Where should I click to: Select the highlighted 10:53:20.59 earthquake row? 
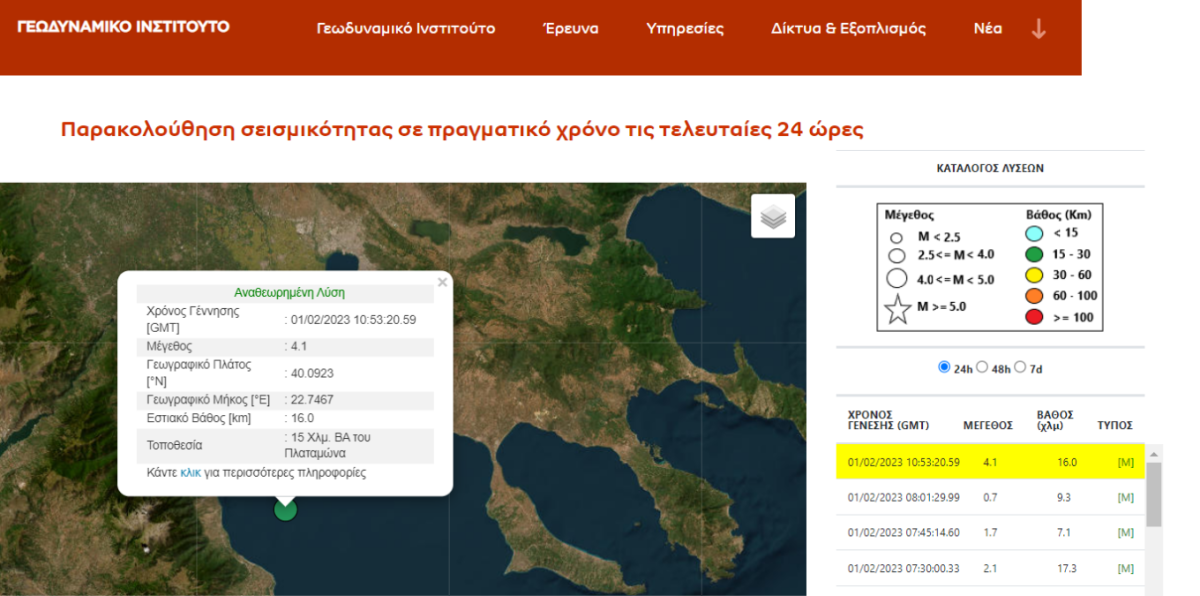pyautogui.click(x=990, y=462)
